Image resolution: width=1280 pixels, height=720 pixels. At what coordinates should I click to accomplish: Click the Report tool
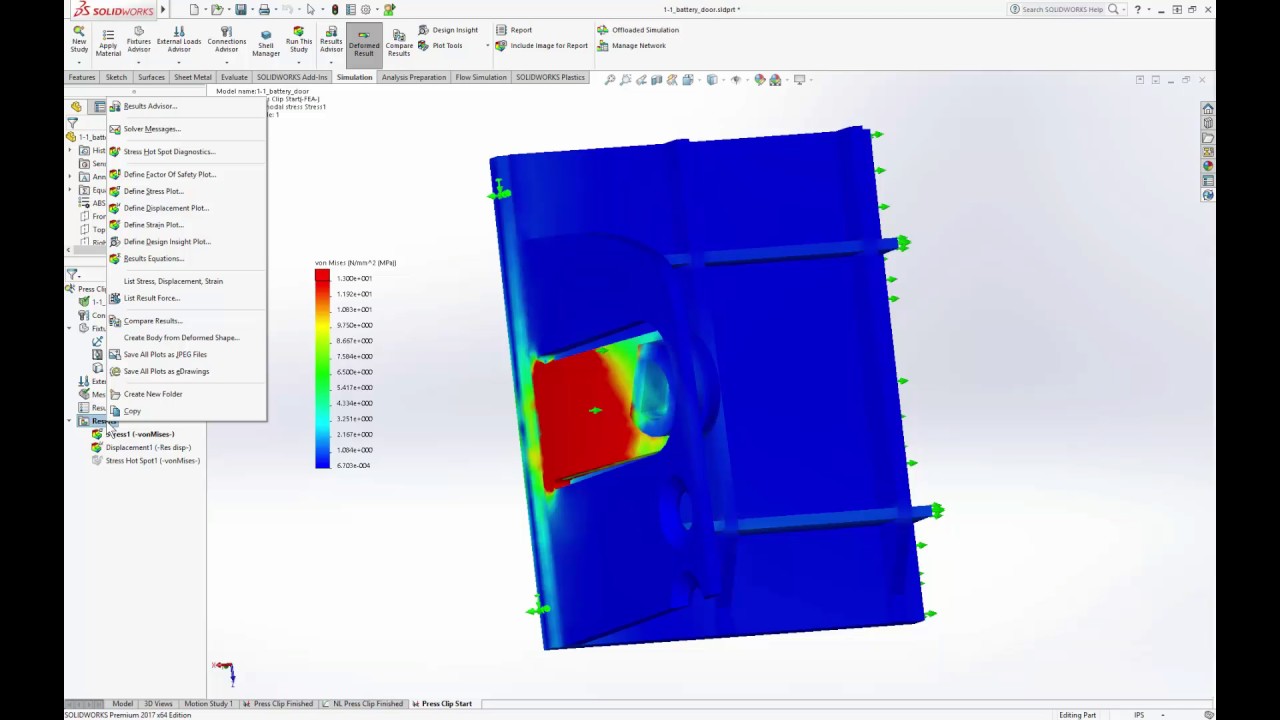click(514, 30)
